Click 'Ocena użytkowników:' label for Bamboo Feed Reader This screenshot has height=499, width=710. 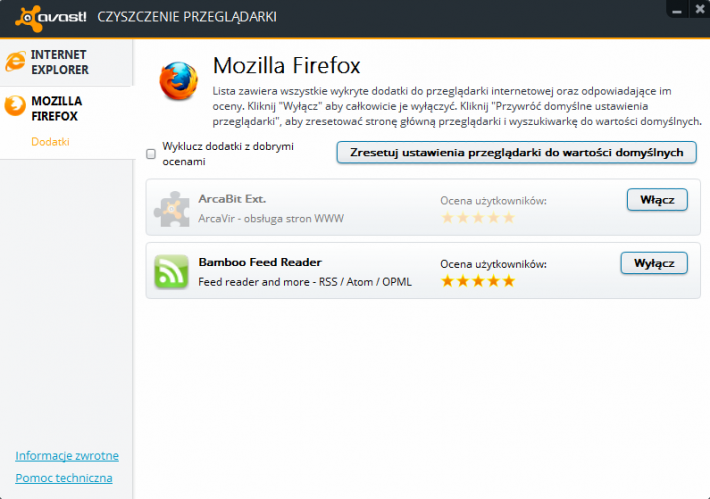pyautogui.click(x=494, y=264)
